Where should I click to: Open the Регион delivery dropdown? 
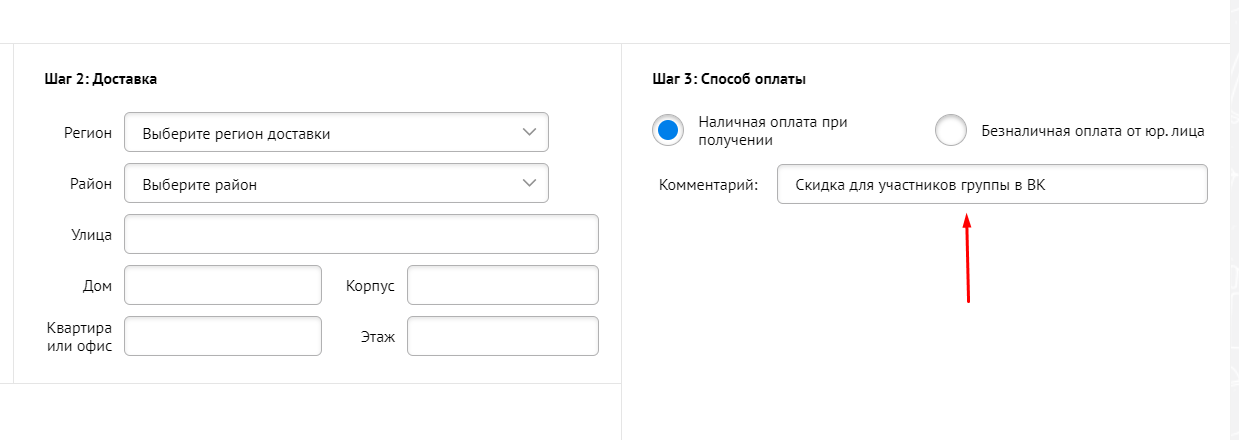[320, 132]
